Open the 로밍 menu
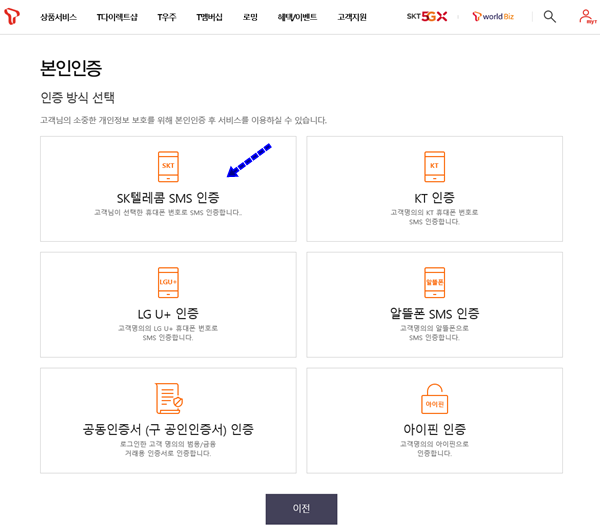 click(x=250, y=17)
